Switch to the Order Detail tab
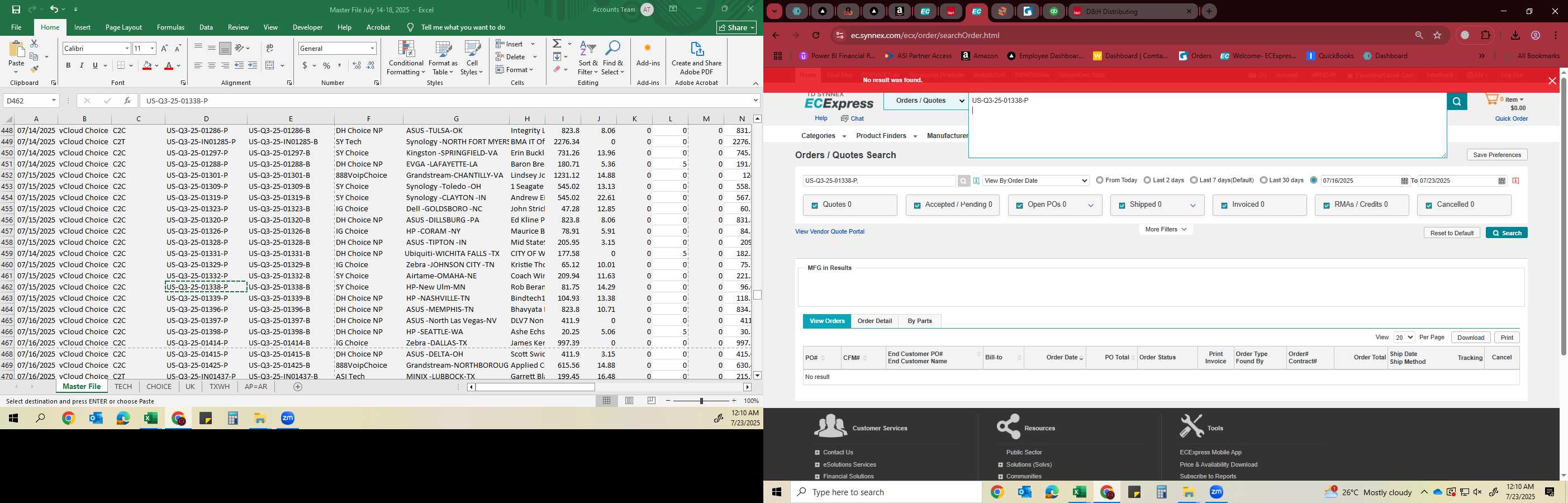The height and width of the screenshot is (503, 1568). point(875,321)
